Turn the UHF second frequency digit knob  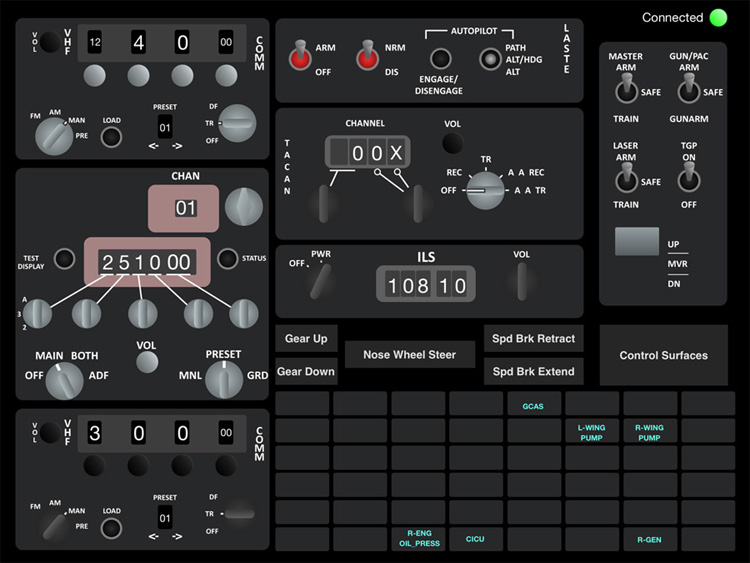tap(87, 314)
